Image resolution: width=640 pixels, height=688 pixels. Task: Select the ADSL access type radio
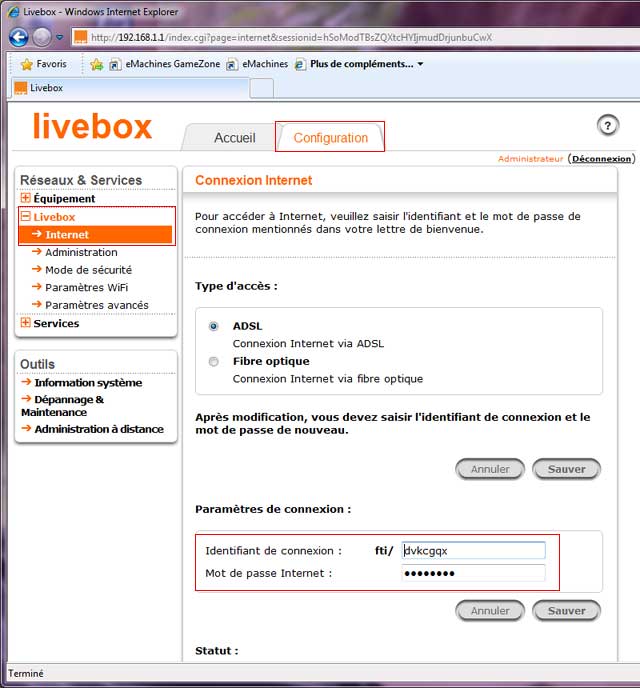click(214, 326)
